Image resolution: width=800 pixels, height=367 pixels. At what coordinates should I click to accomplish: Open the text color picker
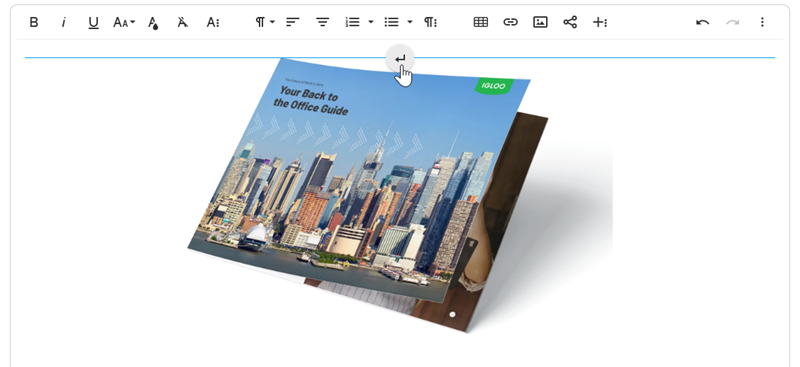pos(153,22)
